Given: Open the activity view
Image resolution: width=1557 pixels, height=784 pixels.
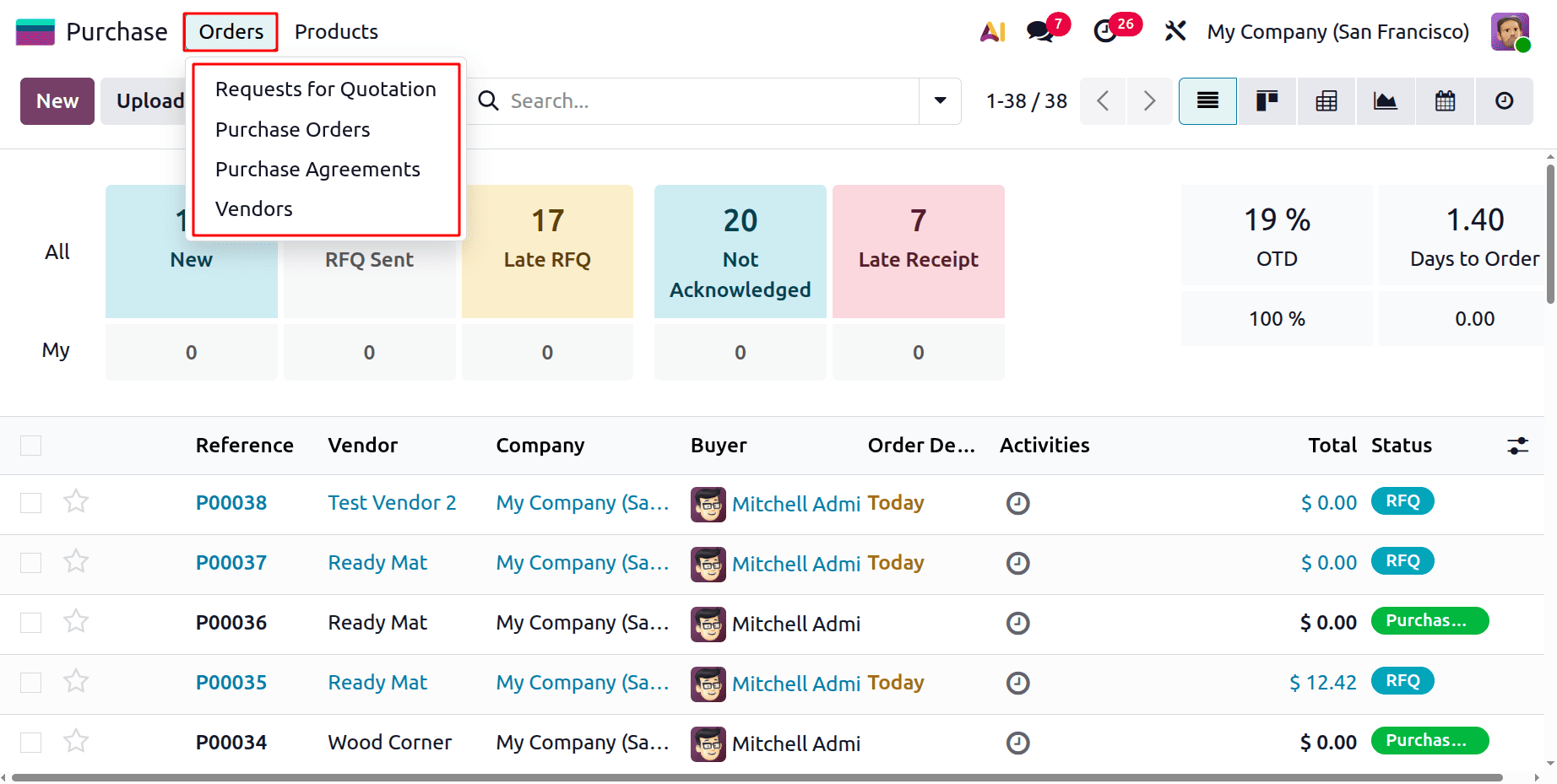Looking at the screenshot, I should point(1504,100).
